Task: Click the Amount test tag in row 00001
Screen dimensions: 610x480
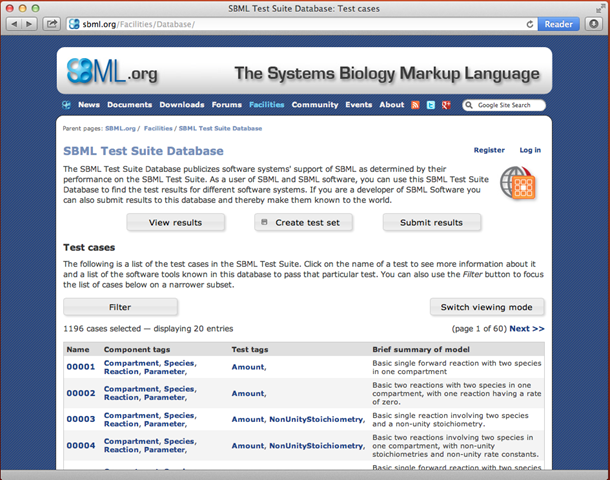Action: tap(248, 367)
